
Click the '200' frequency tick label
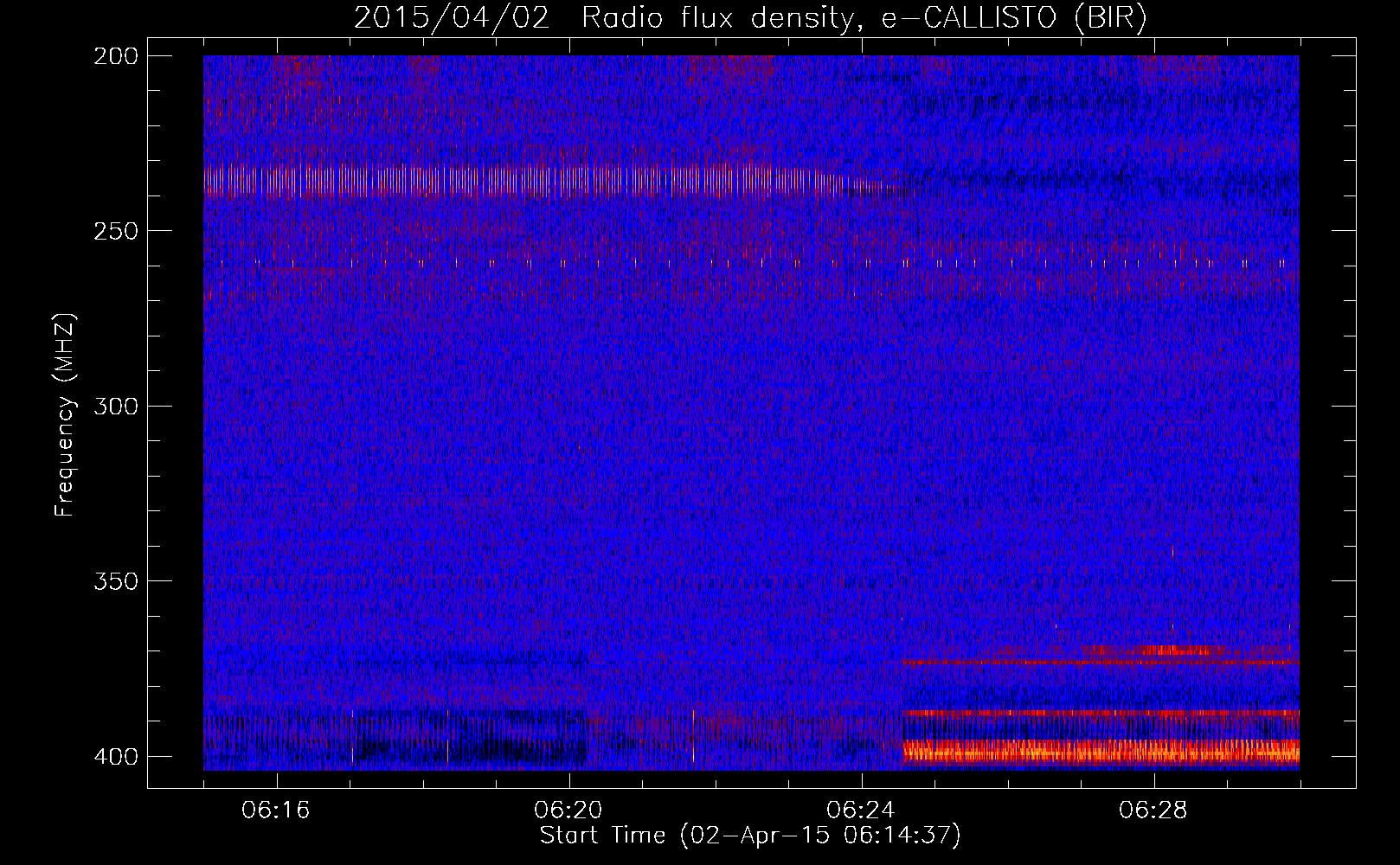115,56
